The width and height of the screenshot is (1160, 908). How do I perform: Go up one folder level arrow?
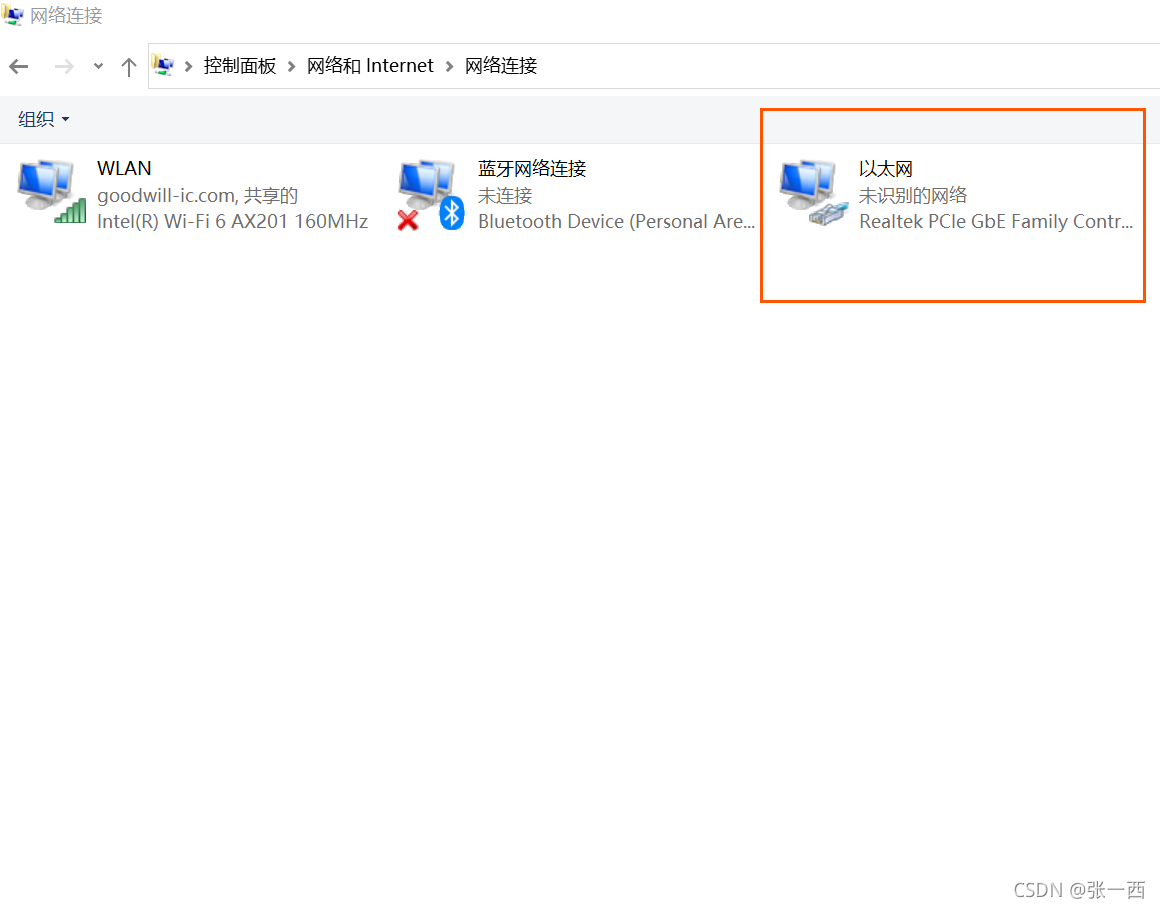pyautogui.click(x=129, y=67)
